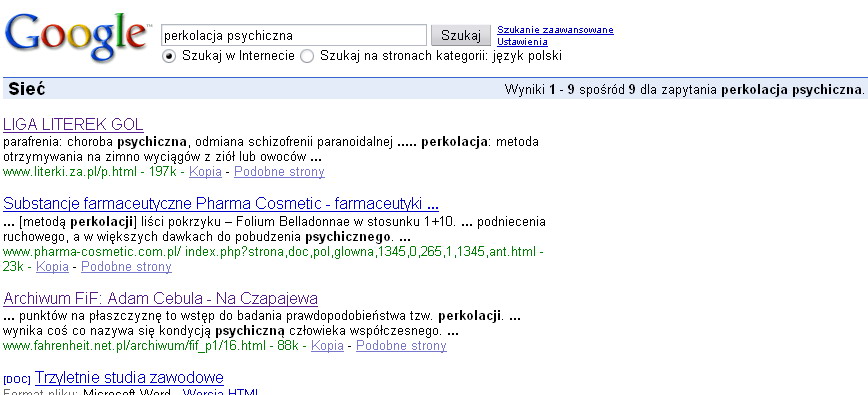Viewport: 868px width, 395px height.
Task: Open Szukanie zaawansowane link
Action: pos(555,30)
